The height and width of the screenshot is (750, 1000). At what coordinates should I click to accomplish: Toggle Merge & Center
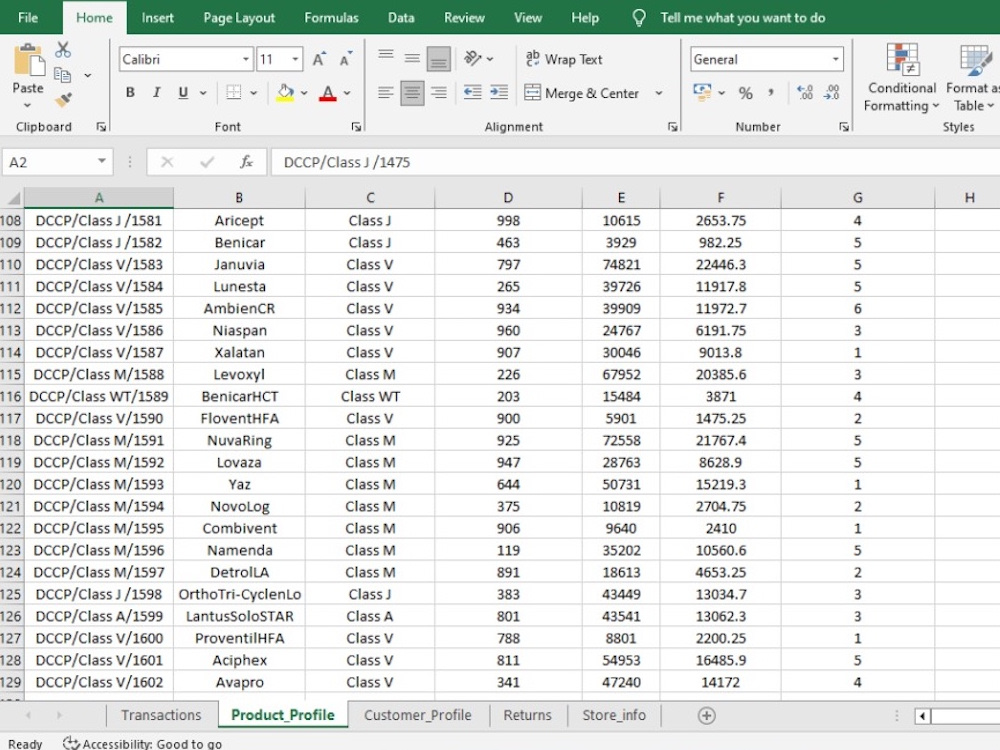tap(581, 93)
